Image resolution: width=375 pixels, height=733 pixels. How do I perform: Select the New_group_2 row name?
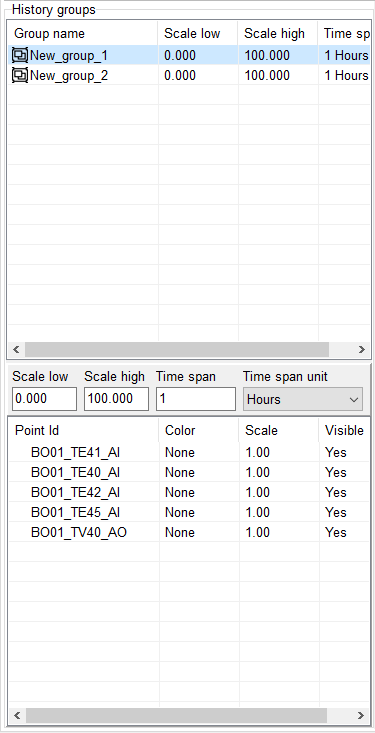pos(69,75)
